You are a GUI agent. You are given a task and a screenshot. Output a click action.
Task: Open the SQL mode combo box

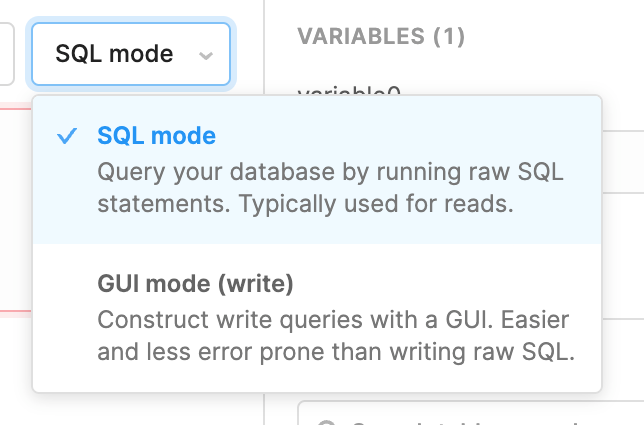click(131, 54)
